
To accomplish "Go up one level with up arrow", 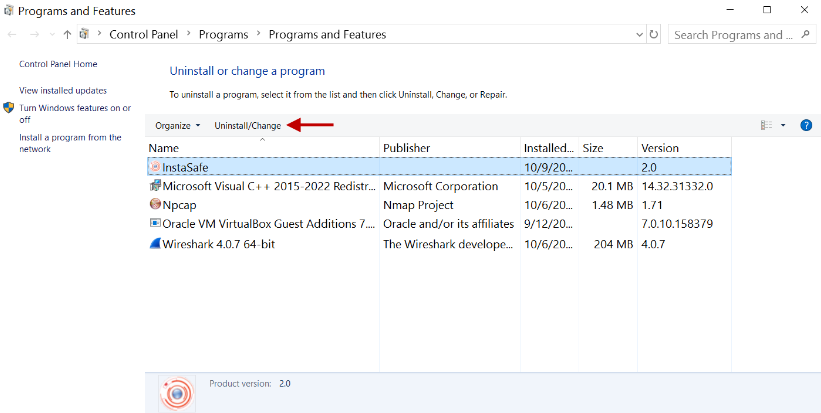I will pos(67,35).
